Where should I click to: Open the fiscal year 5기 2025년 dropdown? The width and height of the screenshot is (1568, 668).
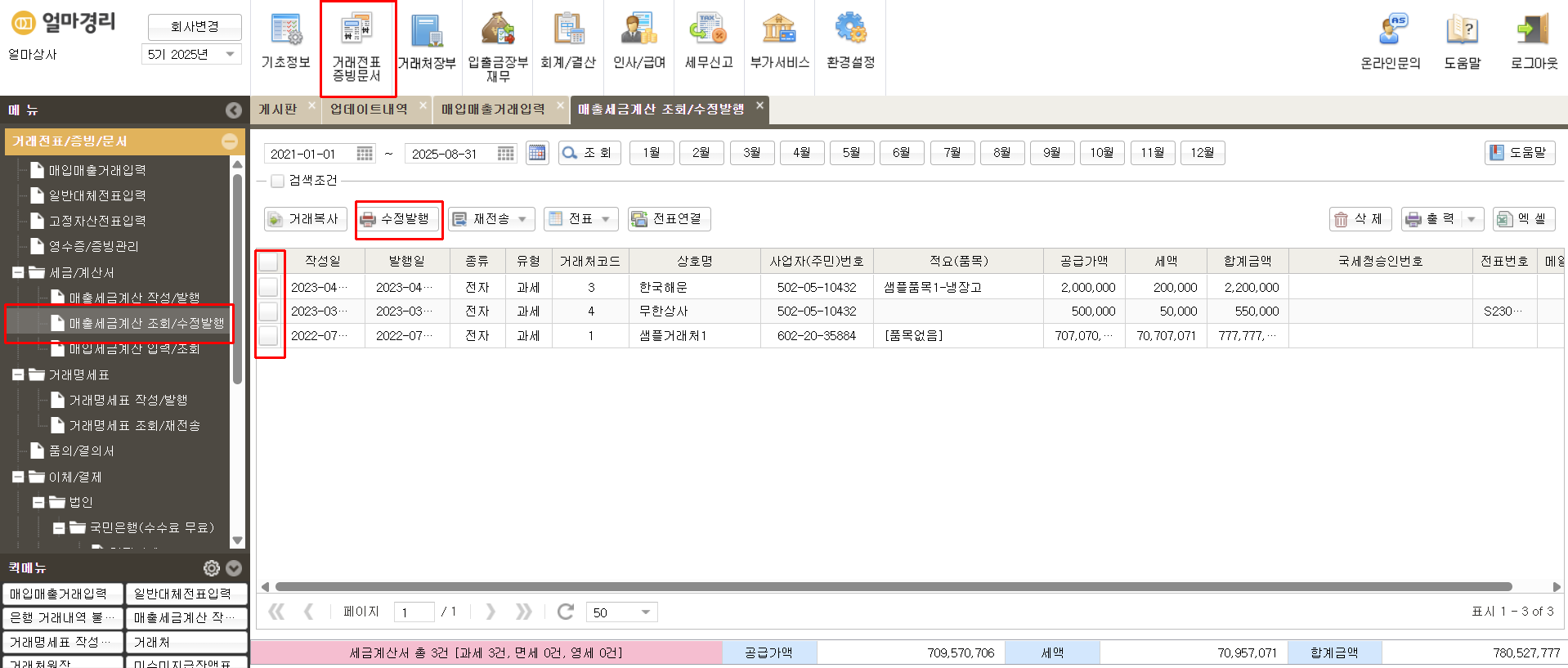191,54
